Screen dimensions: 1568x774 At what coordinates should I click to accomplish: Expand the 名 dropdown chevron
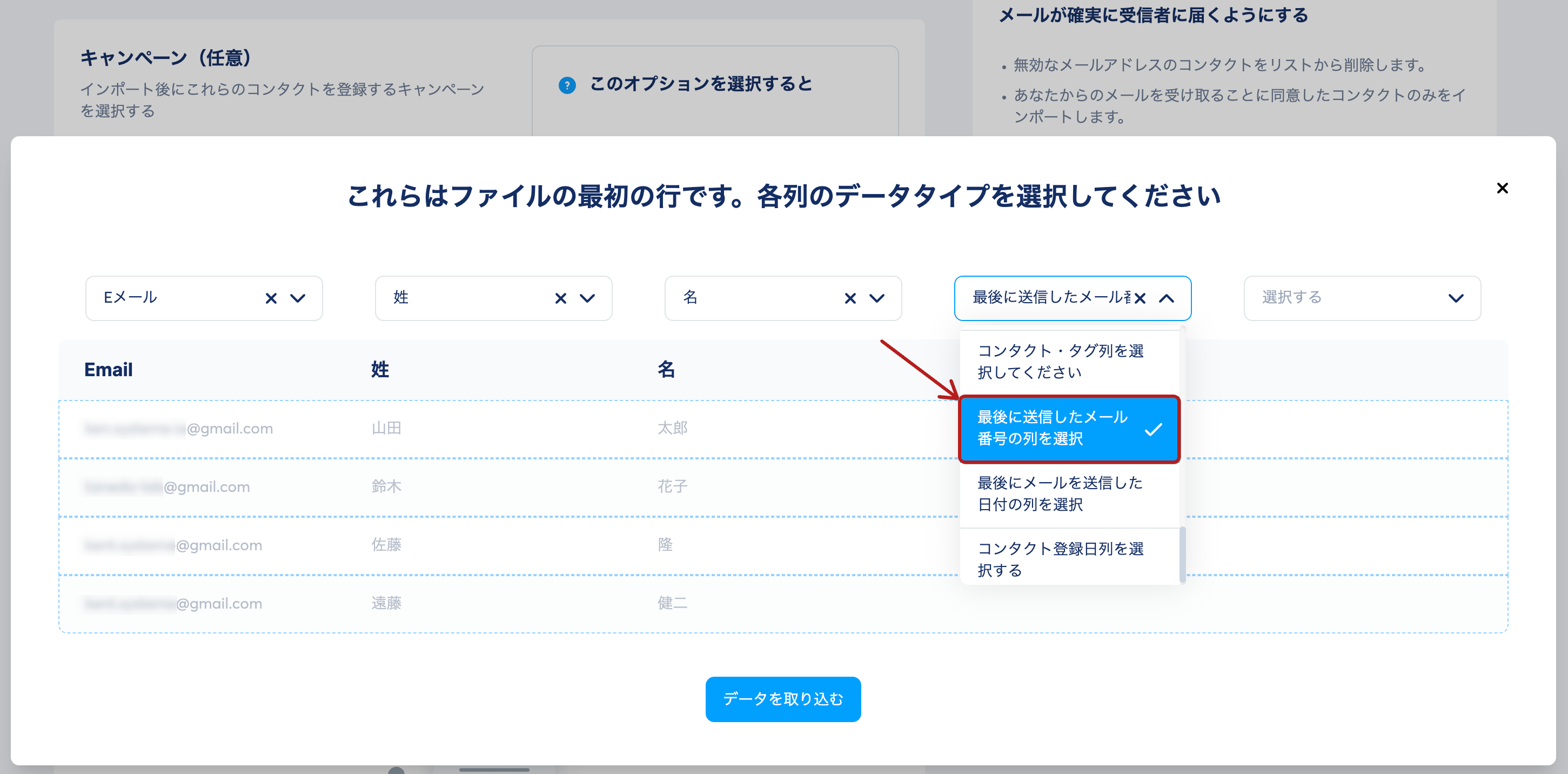[x=877, y=298]
